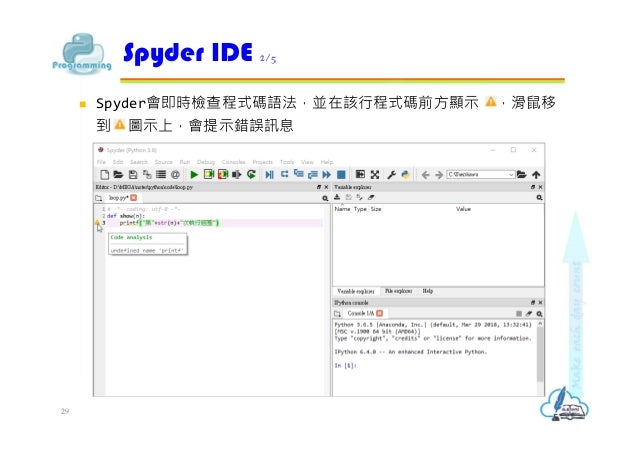Screen dimensions: 638x452
Task: Open the Debug menu
Action: [x=206, y=162]
